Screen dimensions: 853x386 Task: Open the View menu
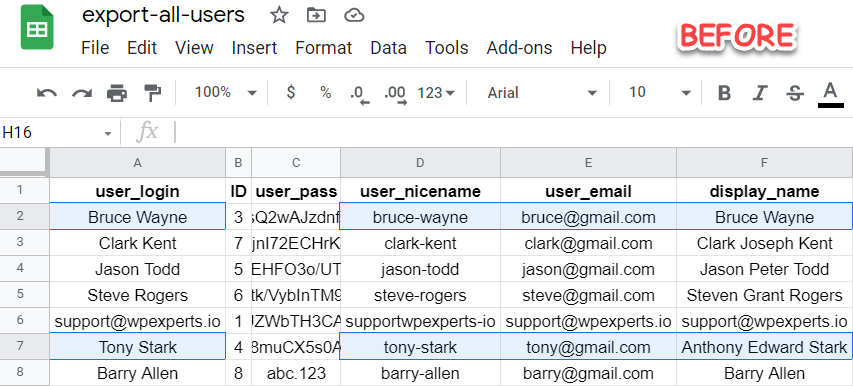point(194,48)
